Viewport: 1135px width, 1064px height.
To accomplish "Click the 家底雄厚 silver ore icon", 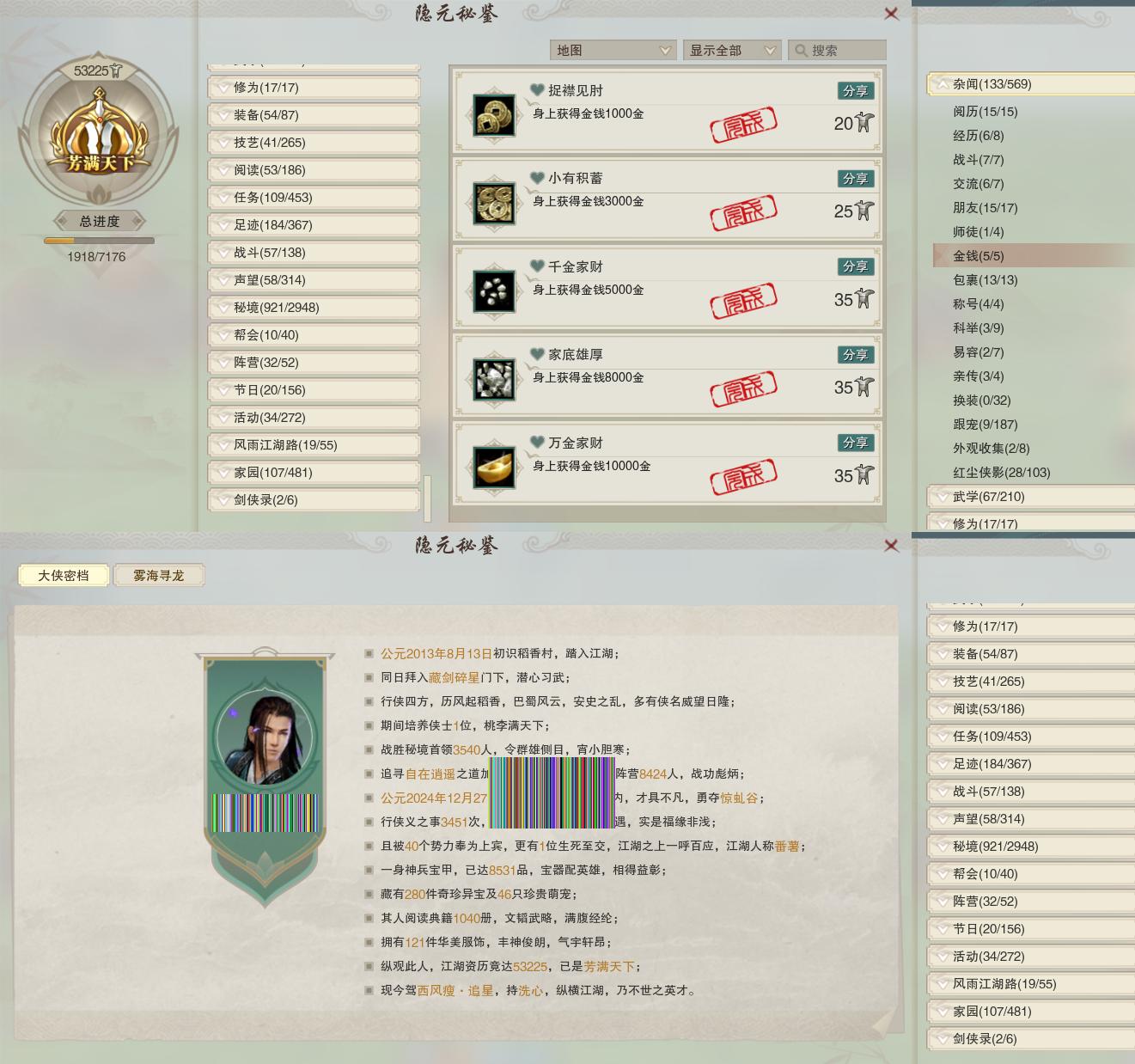I will pos(494,380).
